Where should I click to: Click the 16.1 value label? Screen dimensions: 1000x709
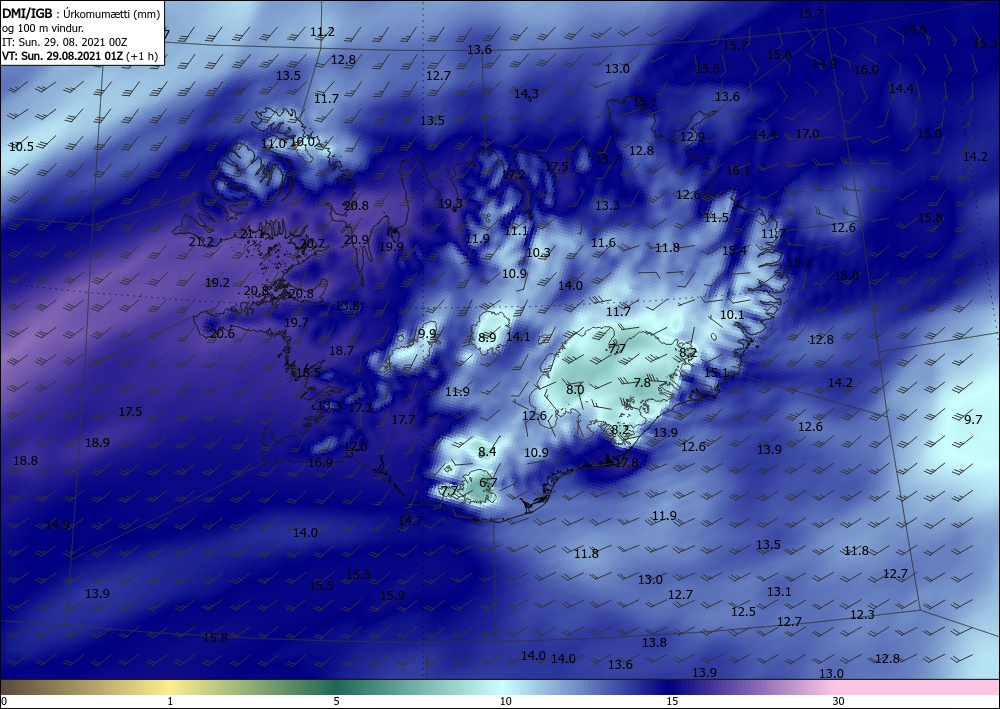[x=739, y=171]
